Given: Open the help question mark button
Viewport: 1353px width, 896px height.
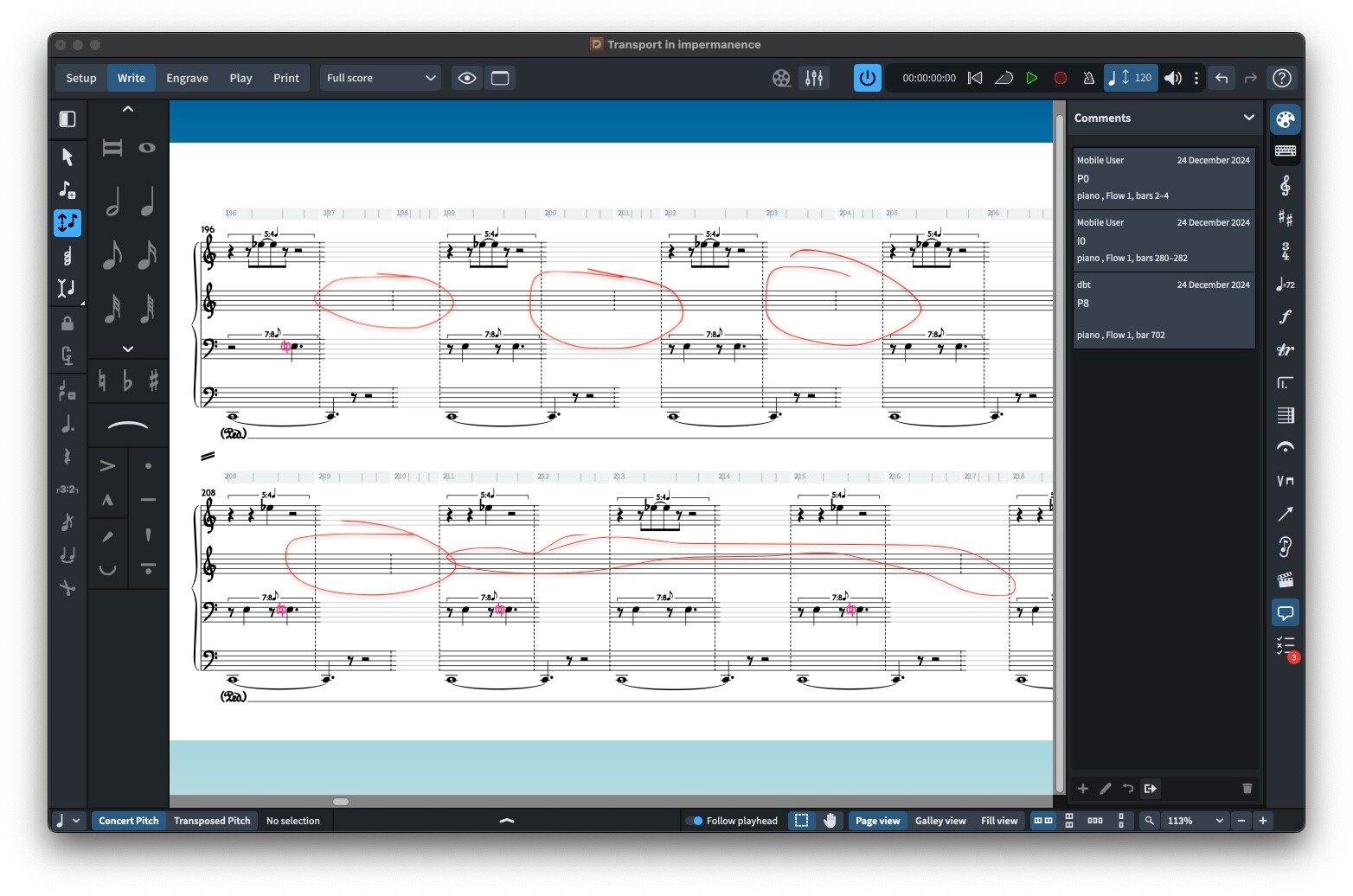Looking at the screenshot, I should point(1282,78).
